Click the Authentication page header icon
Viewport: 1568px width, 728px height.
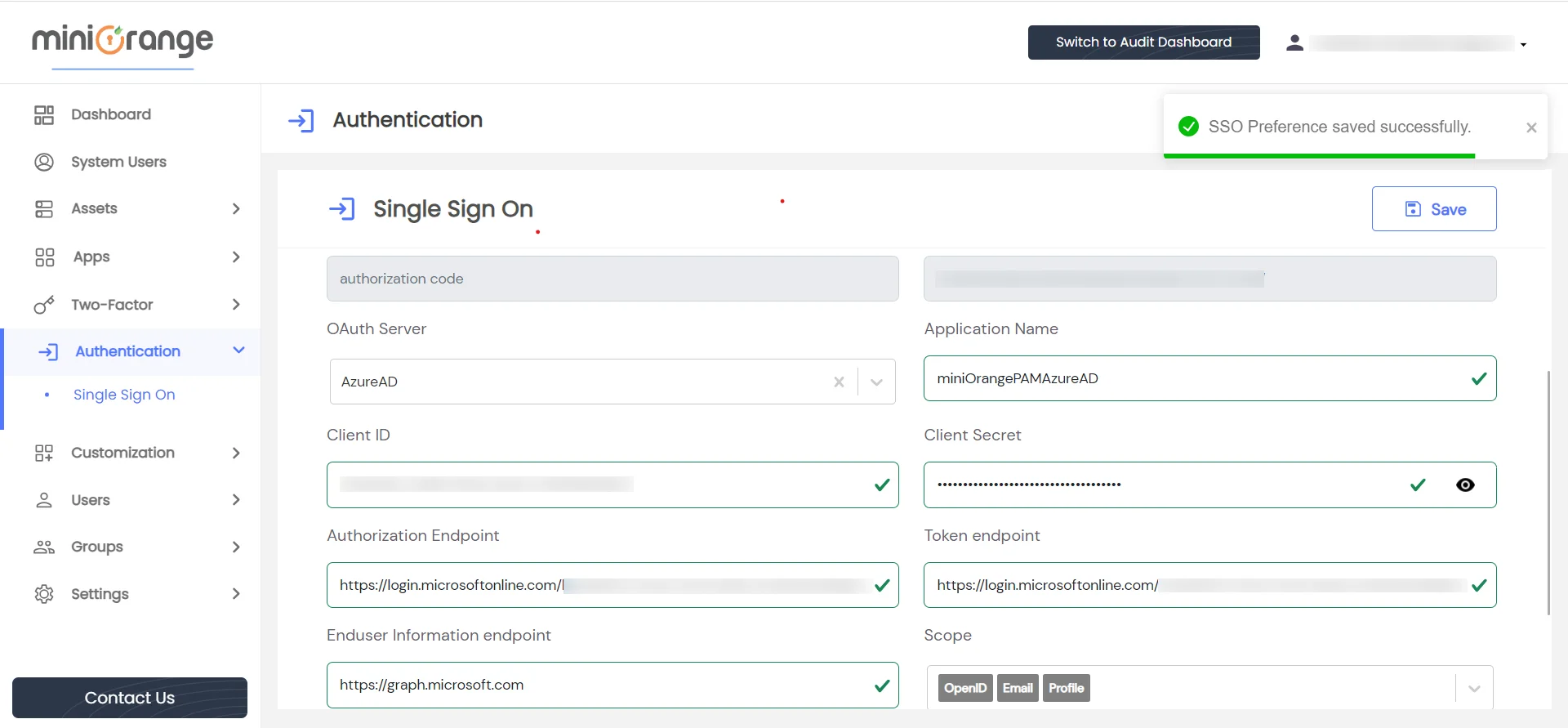click(x=301, y=121)
